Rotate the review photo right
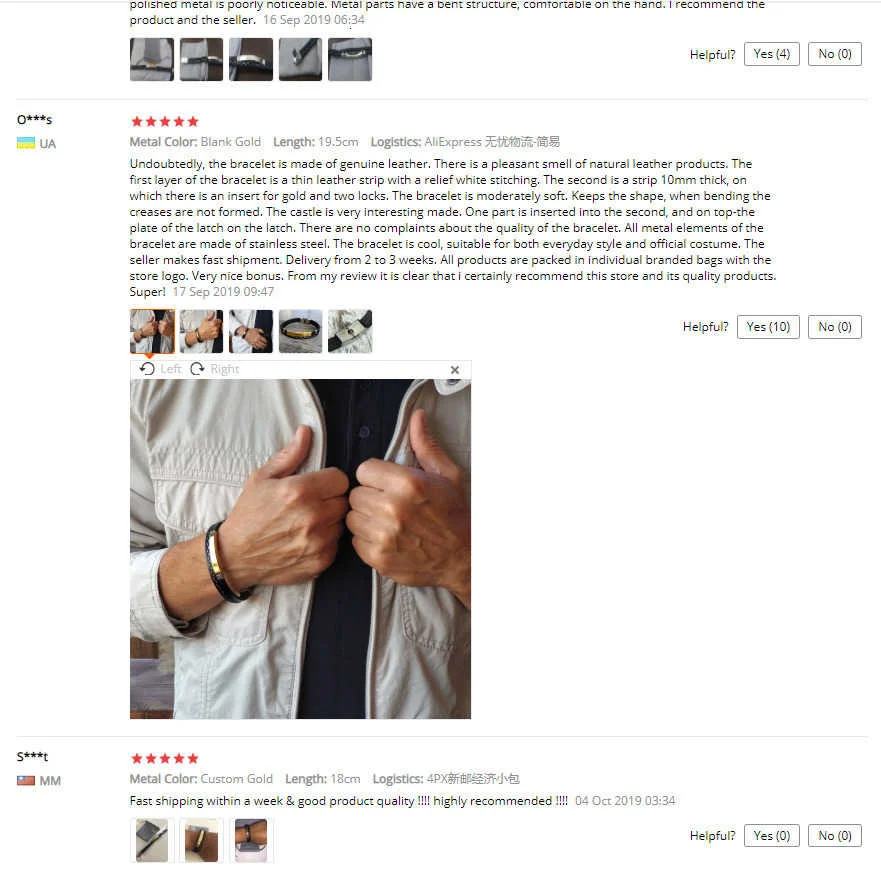The width and height of the screenshot is (881, 870). [215, 369]
